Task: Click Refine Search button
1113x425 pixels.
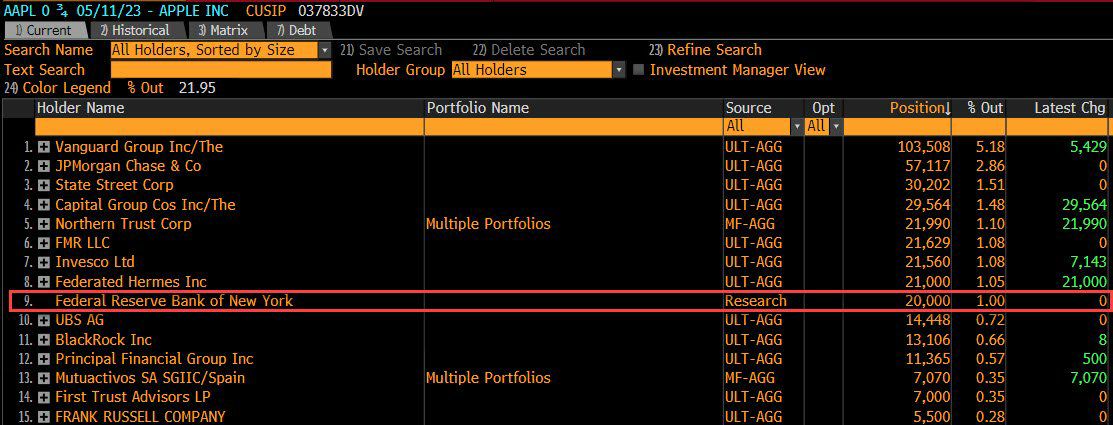Action: 705,50
